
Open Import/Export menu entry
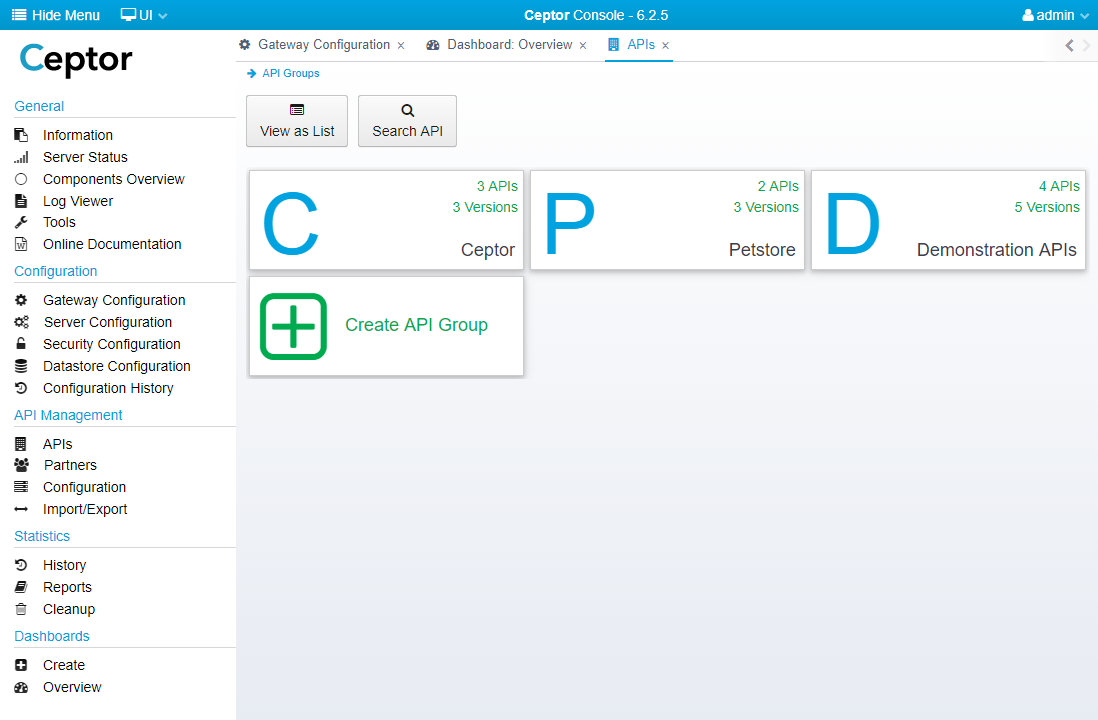pos(85,509)
